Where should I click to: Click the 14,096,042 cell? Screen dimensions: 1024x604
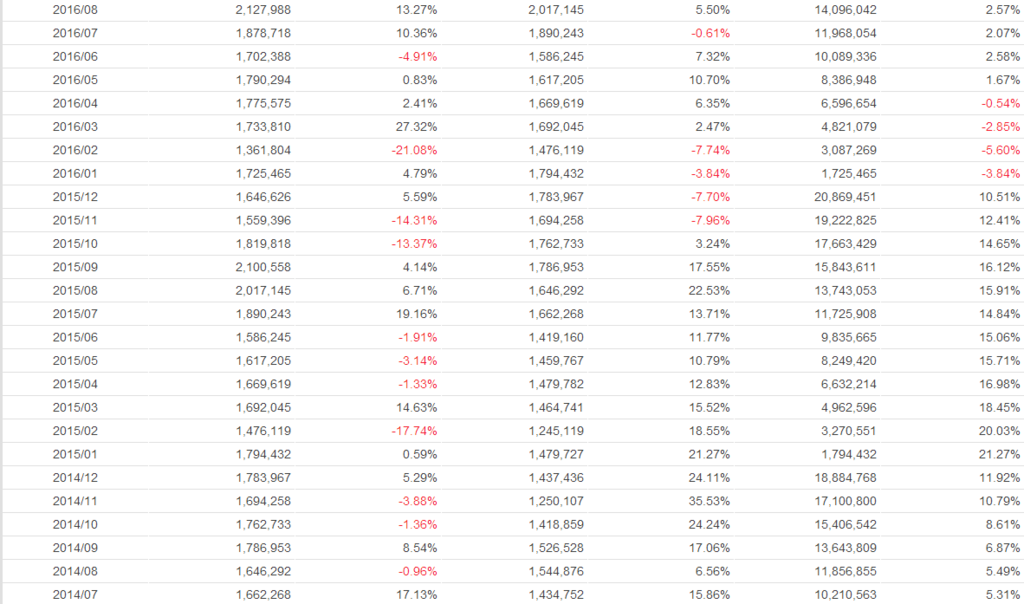coord(848,9)
